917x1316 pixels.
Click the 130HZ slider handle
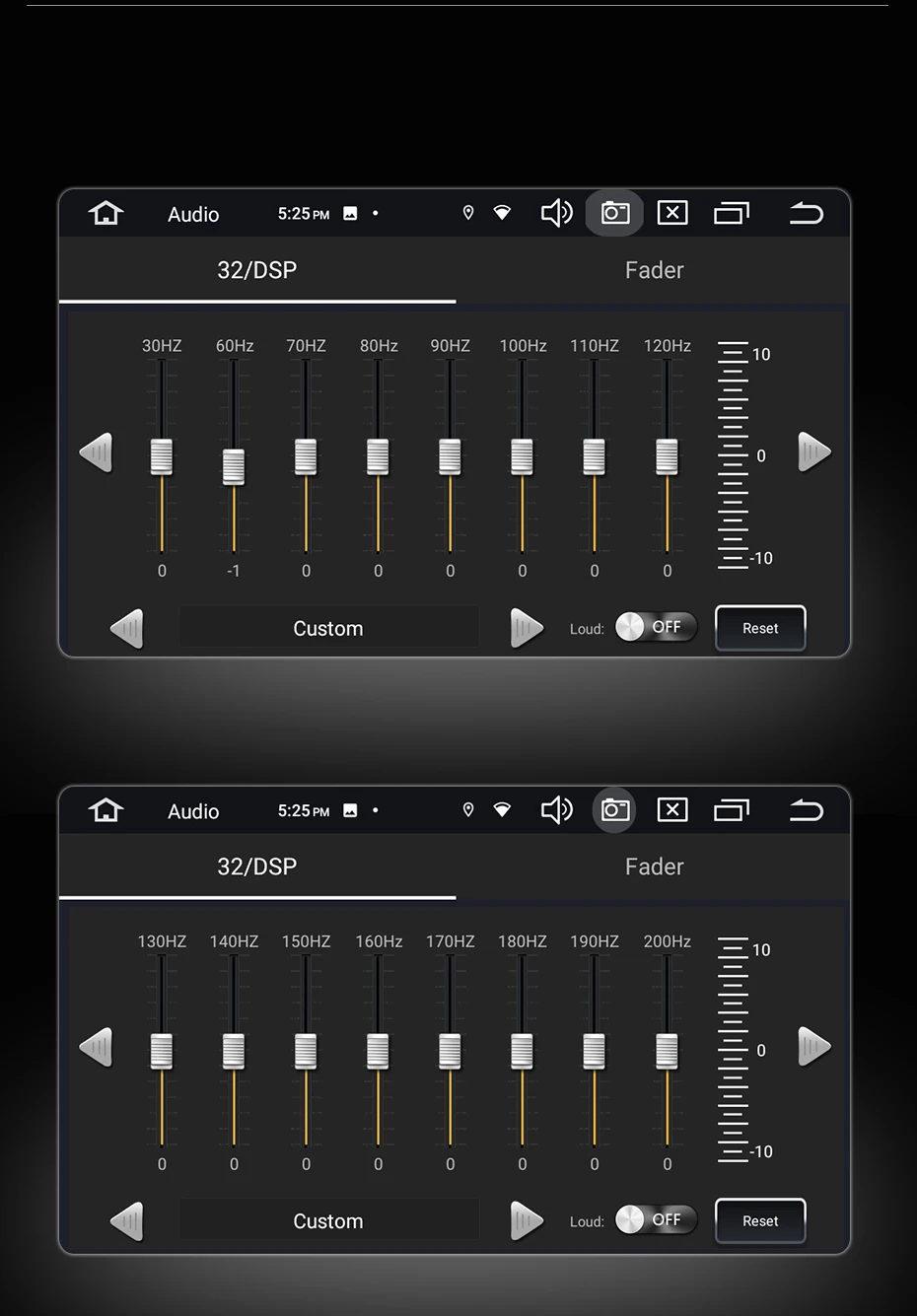point(162,1051)
